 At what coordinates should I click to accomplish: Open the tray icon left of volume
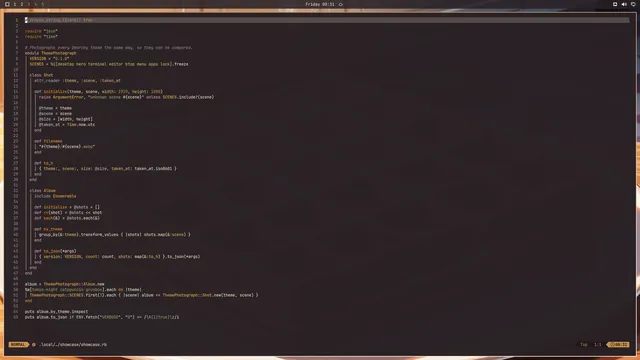[615, 4]
